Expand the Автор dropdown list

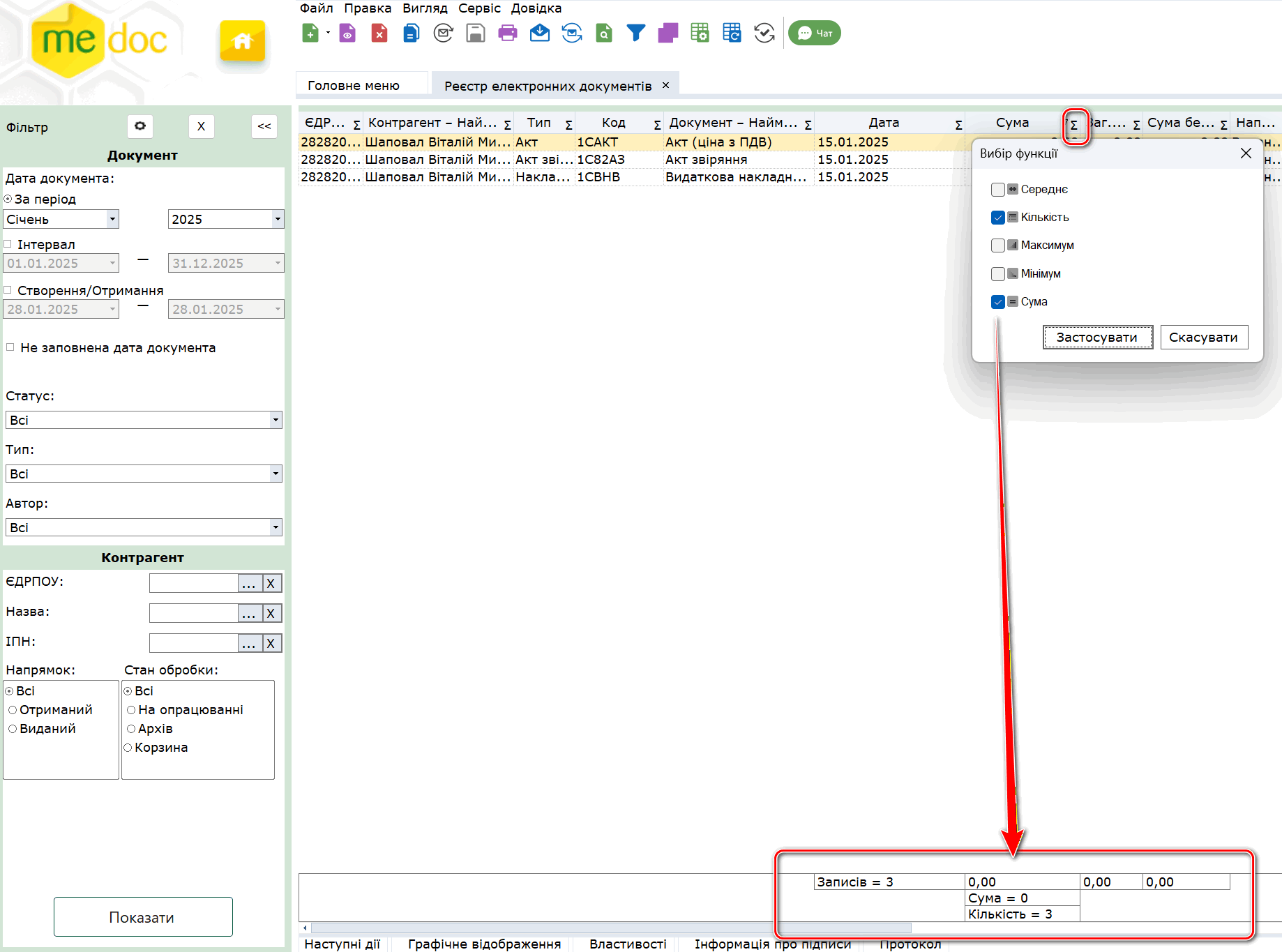pos(276,527)
